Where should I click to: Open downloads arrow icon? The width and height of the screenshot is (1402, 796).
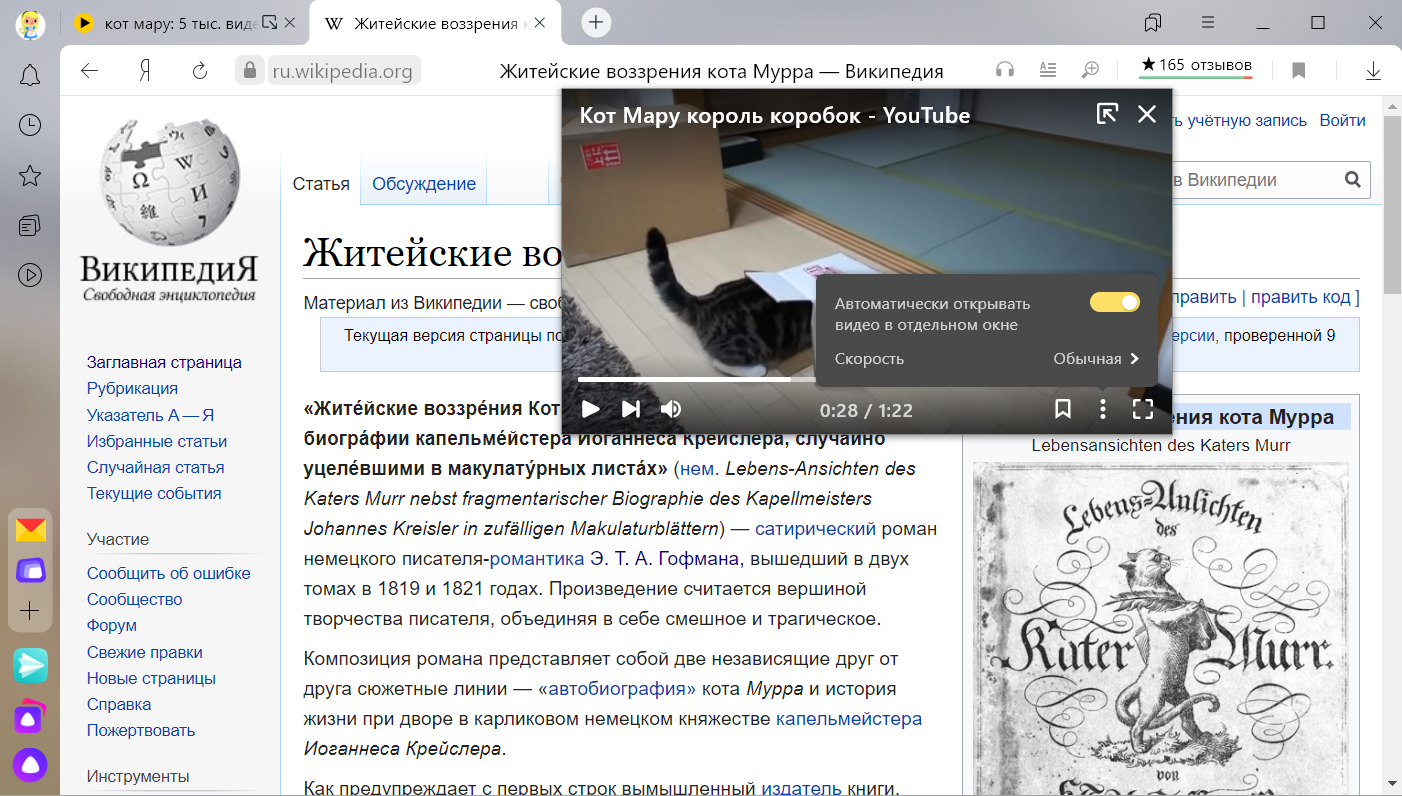point(1373,70)
